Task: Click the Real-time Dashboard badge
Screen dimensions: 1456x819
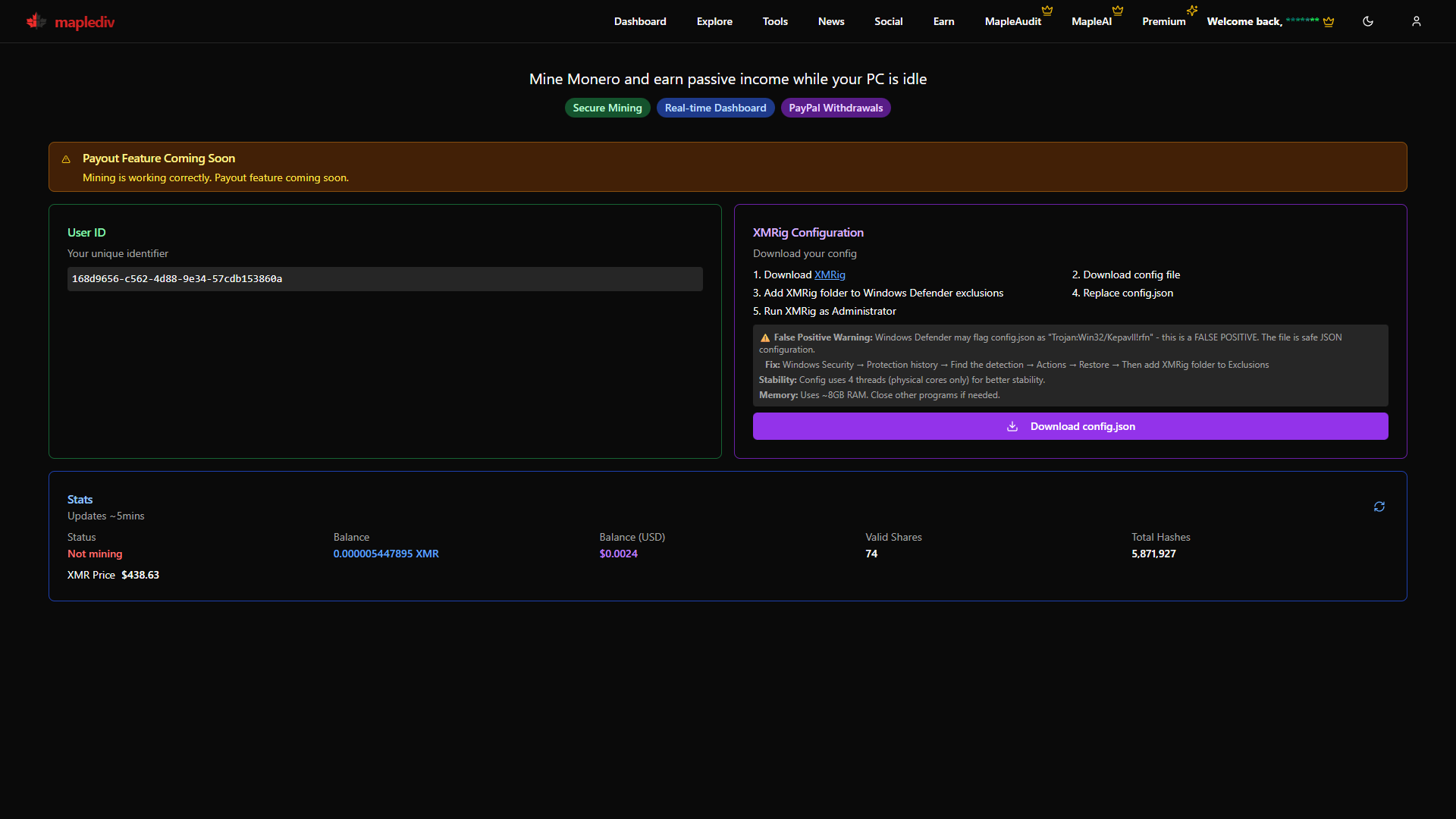Action: coord(714,108)
